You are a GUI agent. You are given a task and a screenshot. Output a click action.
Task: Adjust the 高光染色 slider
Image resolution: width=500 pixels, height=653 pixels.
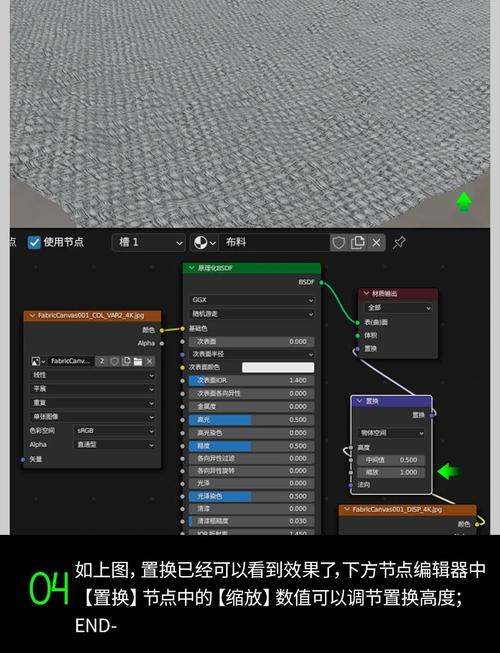click(251, 433)
